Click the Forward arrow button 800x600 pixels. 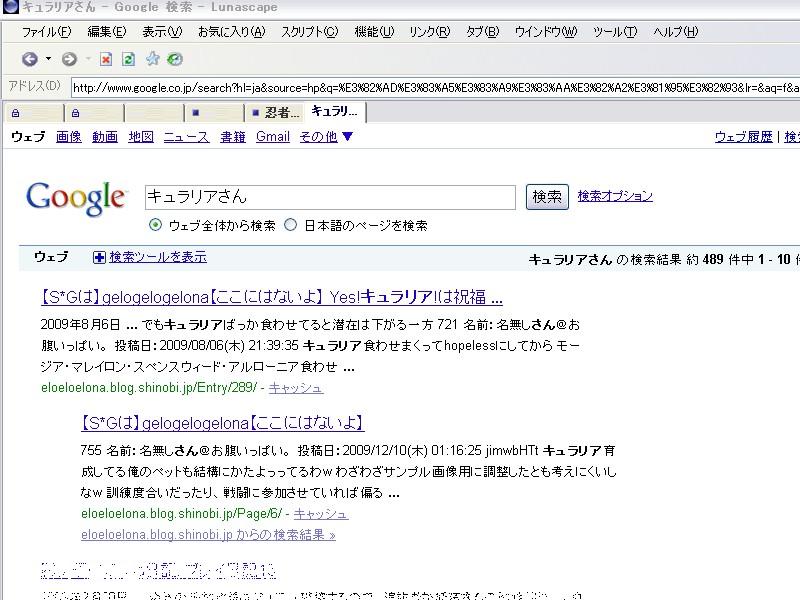pyautogui.click(x=69, y=59)
